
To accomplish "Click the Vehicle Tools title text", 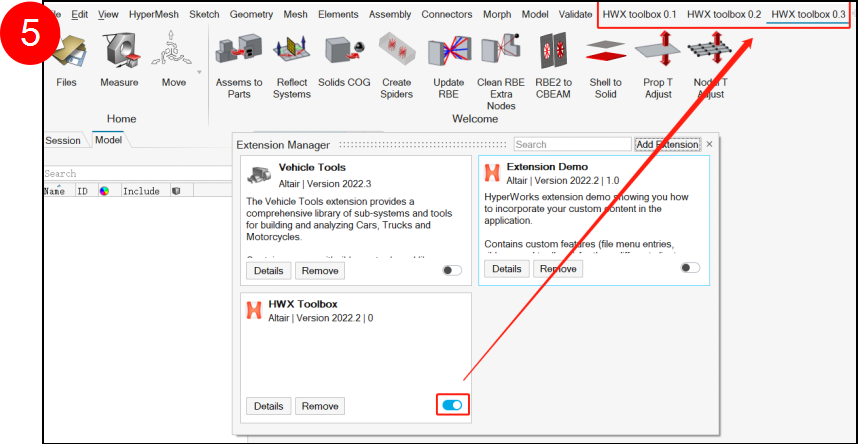I will coord(312,167).
